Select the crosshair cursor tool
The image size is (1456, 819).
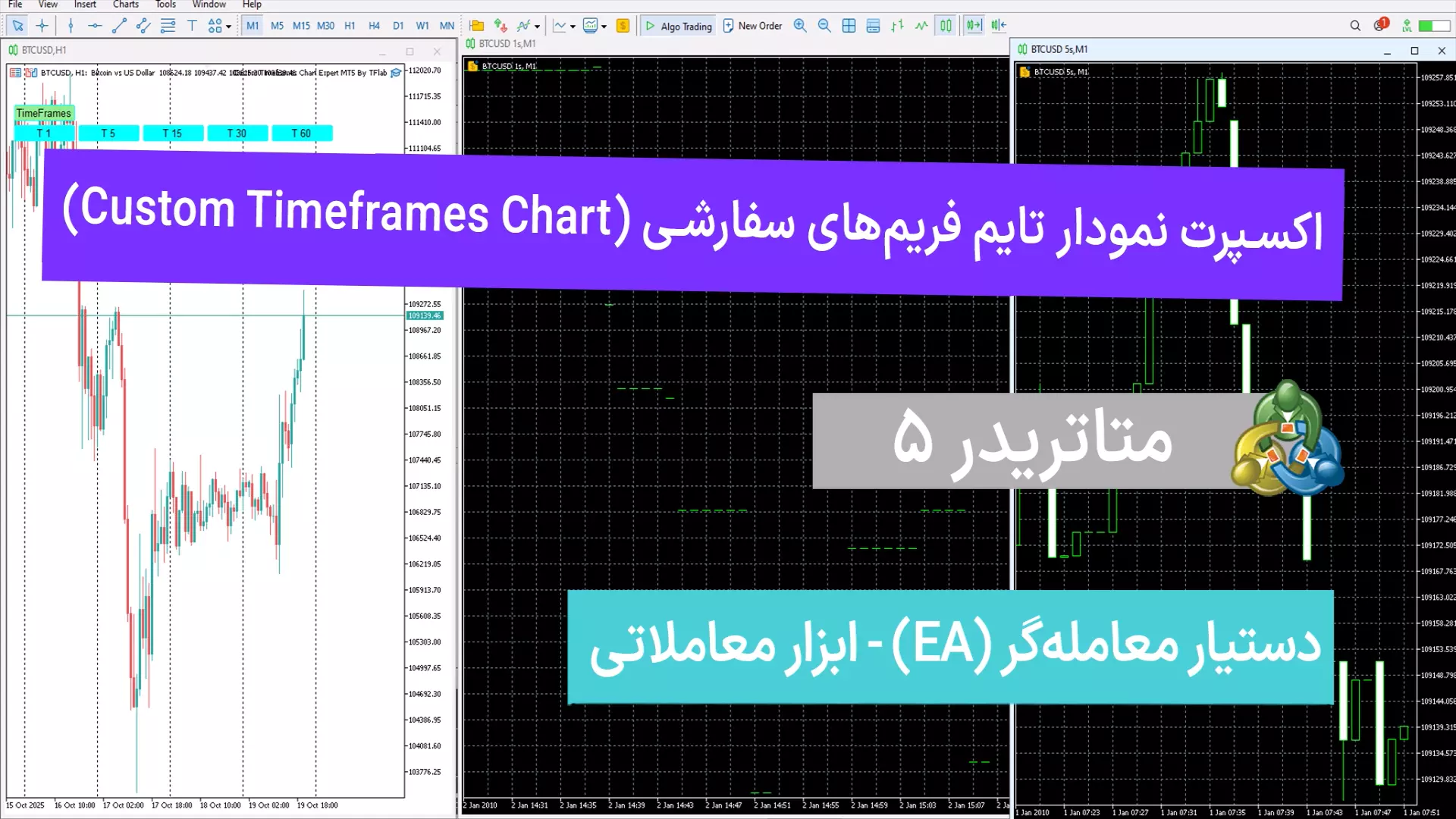point(42,26)
